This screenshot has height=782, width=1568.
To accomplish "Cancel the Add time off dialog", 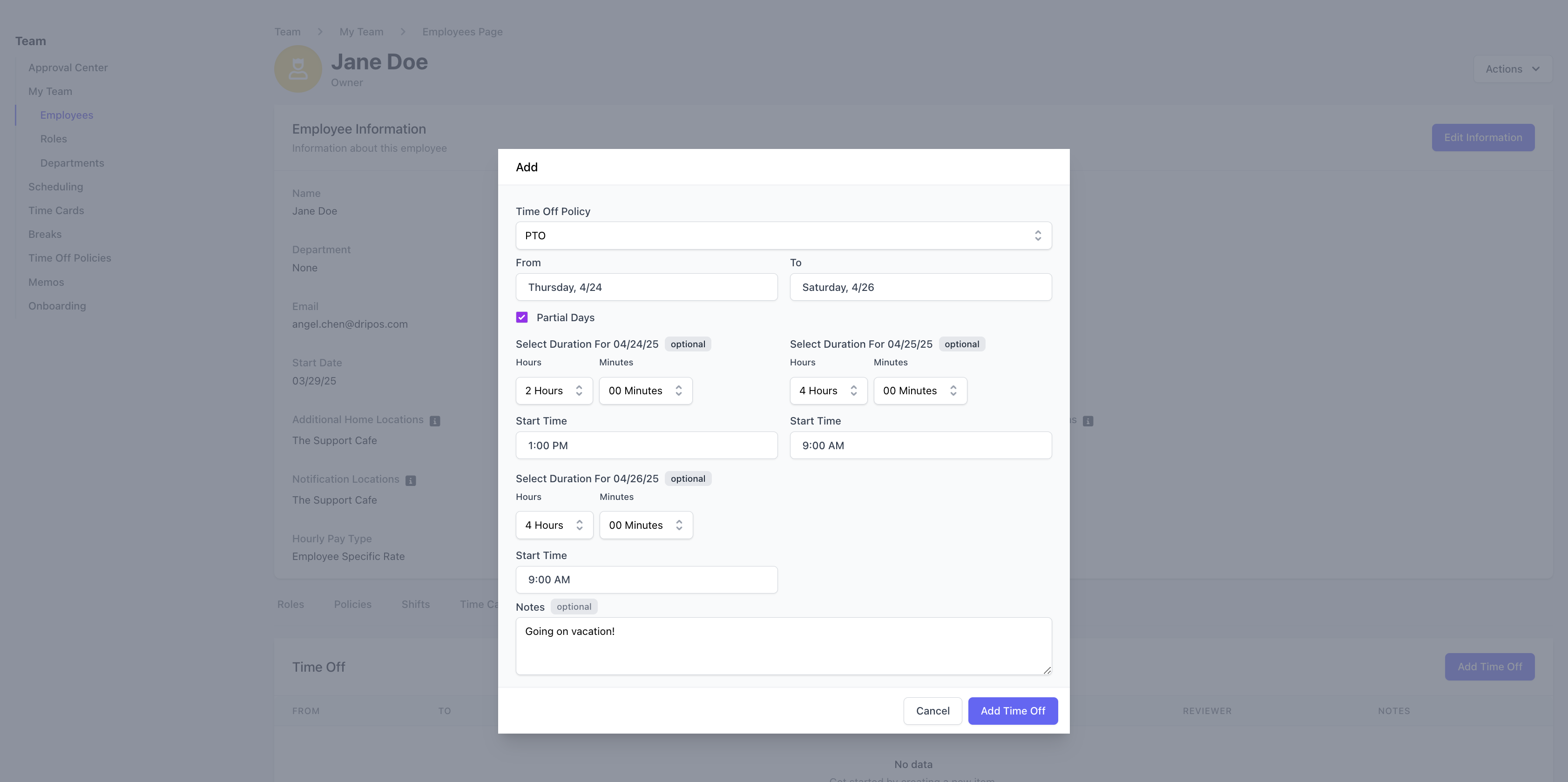I will click(932, 711).
